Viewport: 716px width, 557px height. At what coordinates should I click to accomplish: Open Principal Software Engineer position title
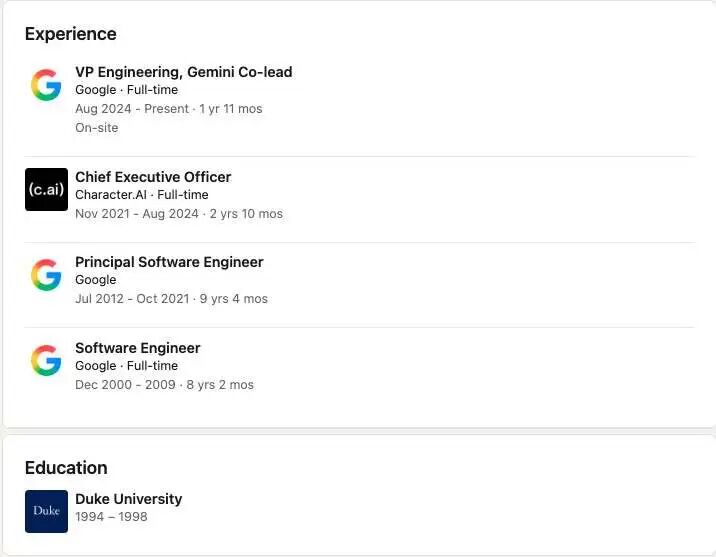[x=169, y=262]
